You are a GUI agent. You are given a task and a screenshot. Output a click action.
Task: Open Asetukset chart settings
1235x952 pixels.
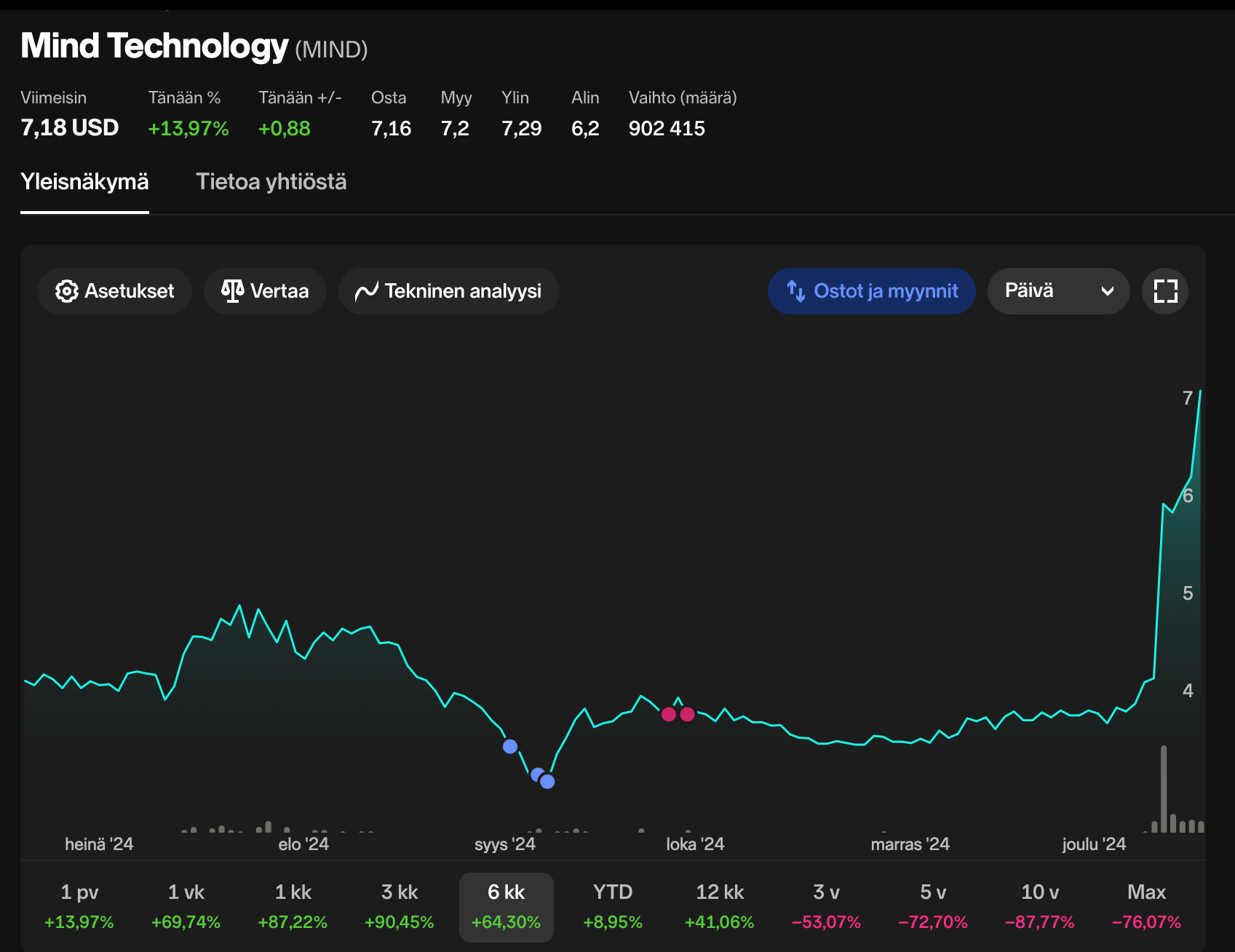pyautogui.click(x=115, y=291)
